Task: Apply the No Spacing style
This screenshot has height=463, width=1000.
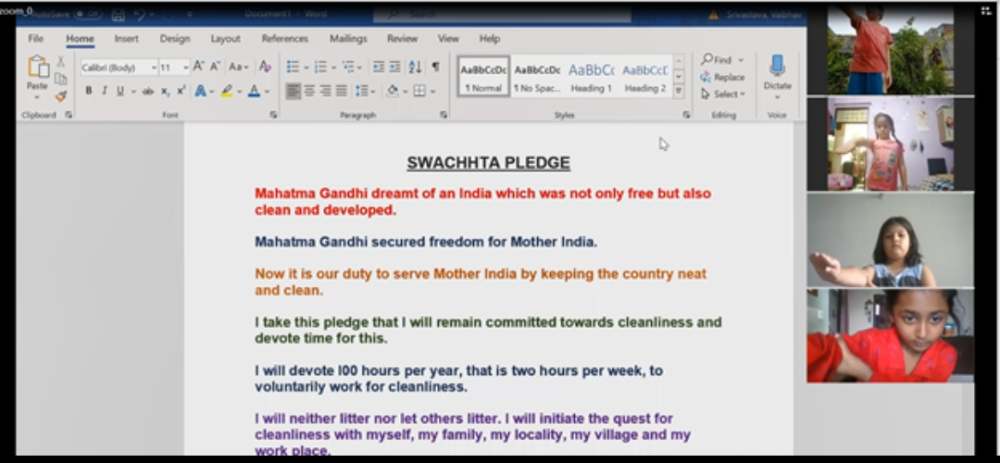Action: (537, 77)
